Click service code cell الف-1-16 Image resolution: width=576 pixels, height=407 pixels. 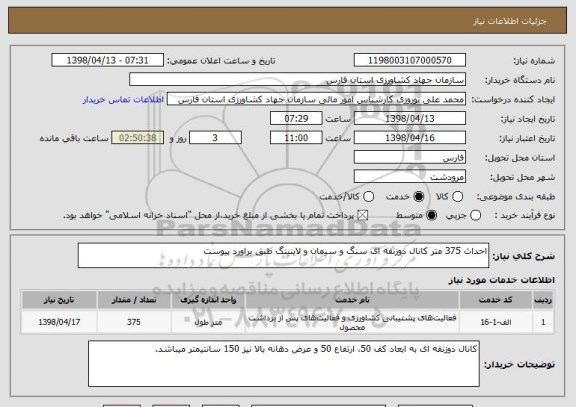(496, 322)
